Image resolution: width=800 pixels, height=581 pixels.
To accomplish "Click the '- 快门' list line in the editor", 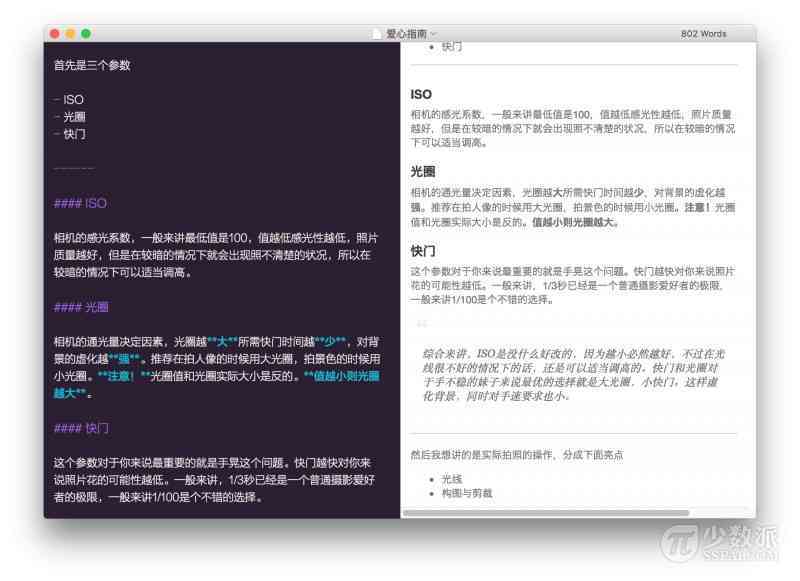I will (69, 134).
